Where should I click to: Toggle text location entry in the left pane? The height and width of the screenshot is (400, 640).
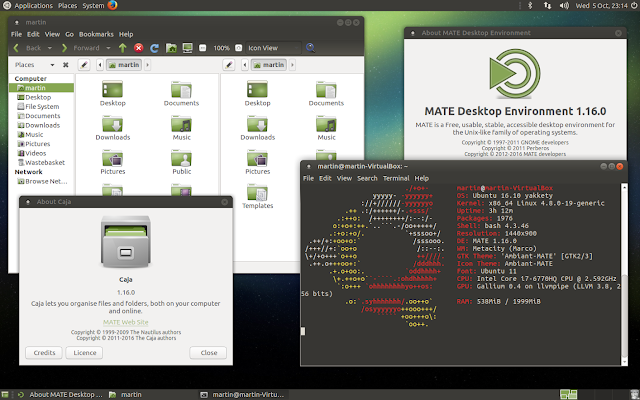pos(84,65)
